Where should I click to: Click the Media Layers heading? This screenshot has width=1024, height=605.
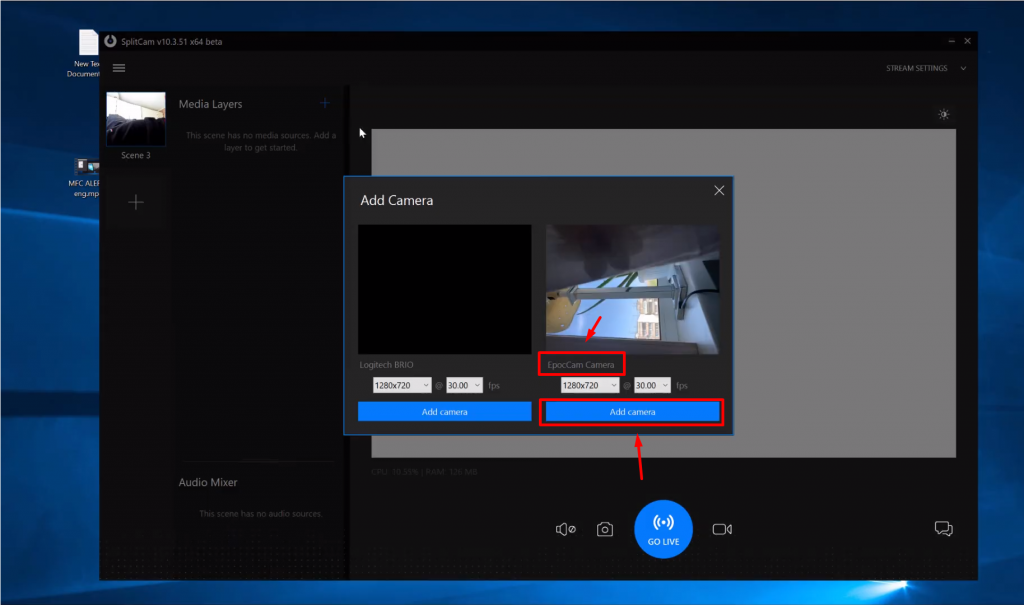[210, 104]
